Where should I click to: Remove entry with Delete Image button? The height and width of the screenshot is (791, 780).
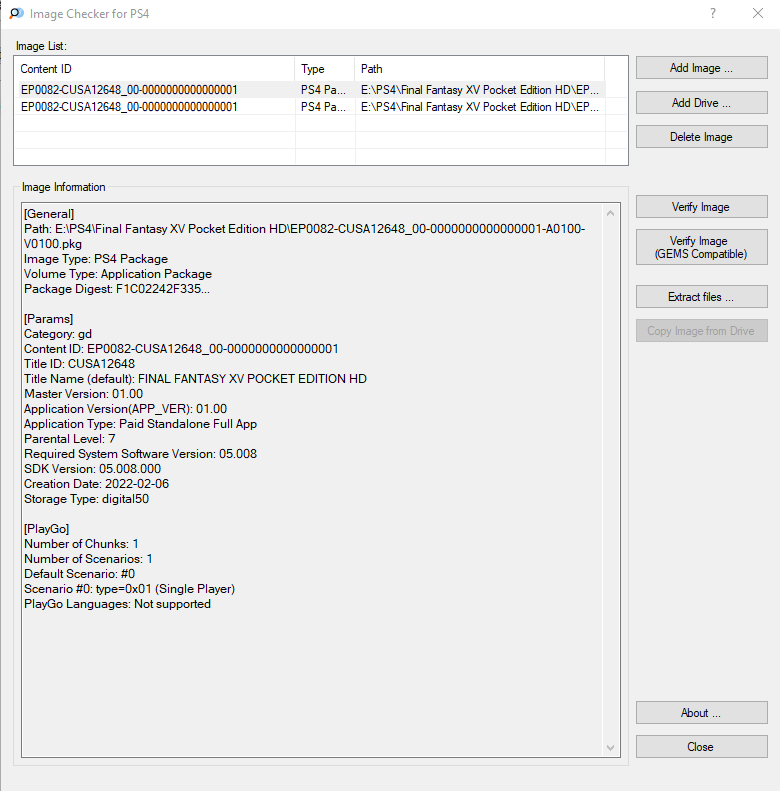click(x=701, y=137)
